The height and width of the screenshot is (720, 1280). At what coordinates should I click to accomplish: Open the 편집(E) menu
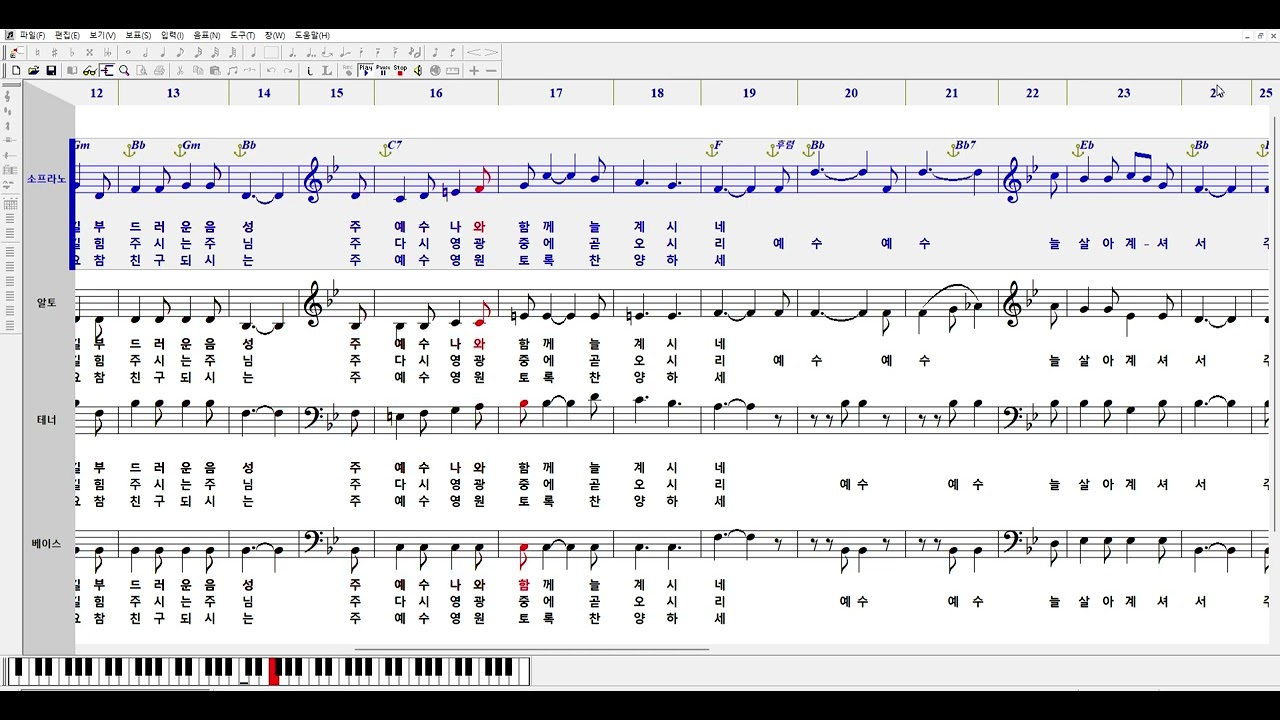[x=67, y=35]
